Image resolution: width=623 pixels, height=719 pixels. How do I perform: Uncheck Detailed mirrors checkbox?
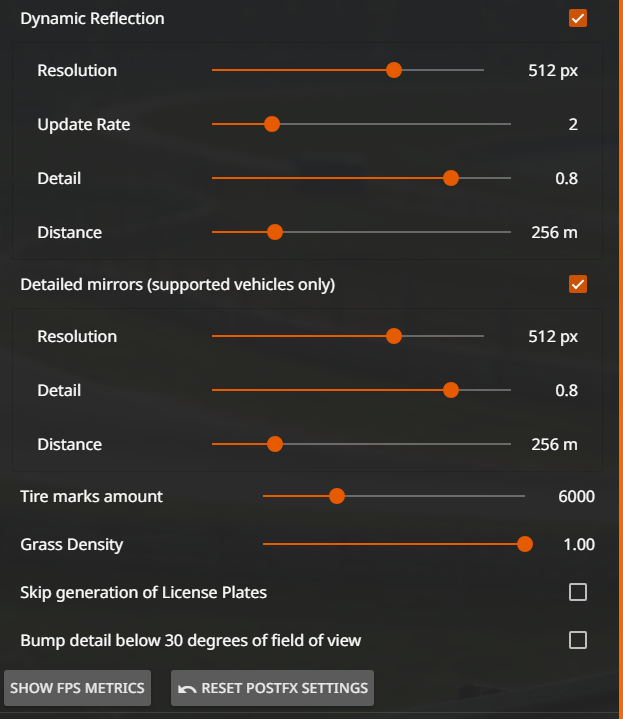coord(578,284)
